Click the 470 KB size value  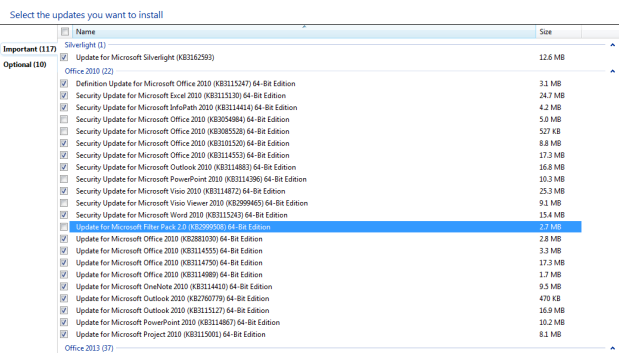point(550,298)
